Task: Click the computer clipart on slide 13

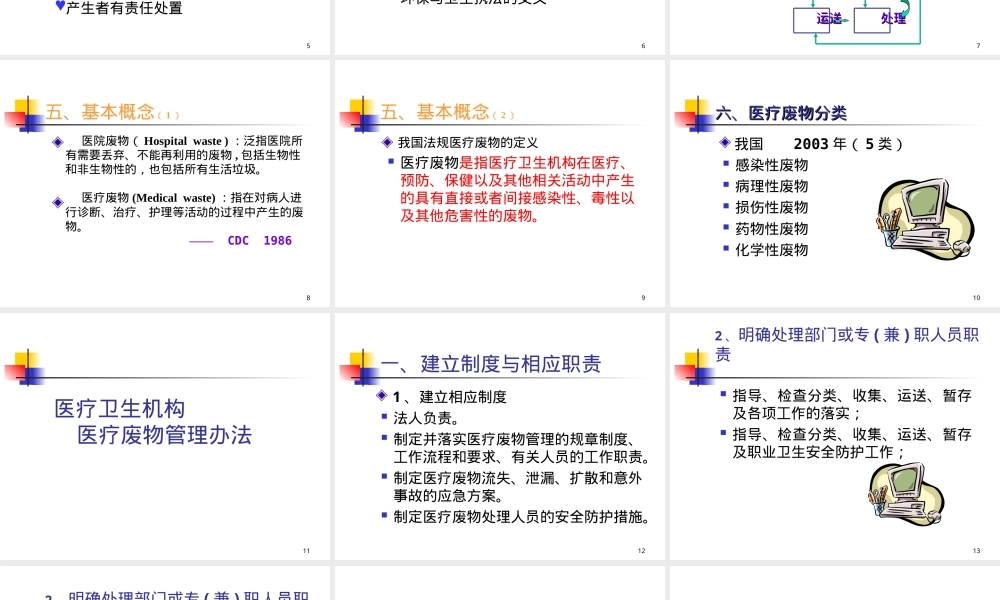Action: [906, 494]
